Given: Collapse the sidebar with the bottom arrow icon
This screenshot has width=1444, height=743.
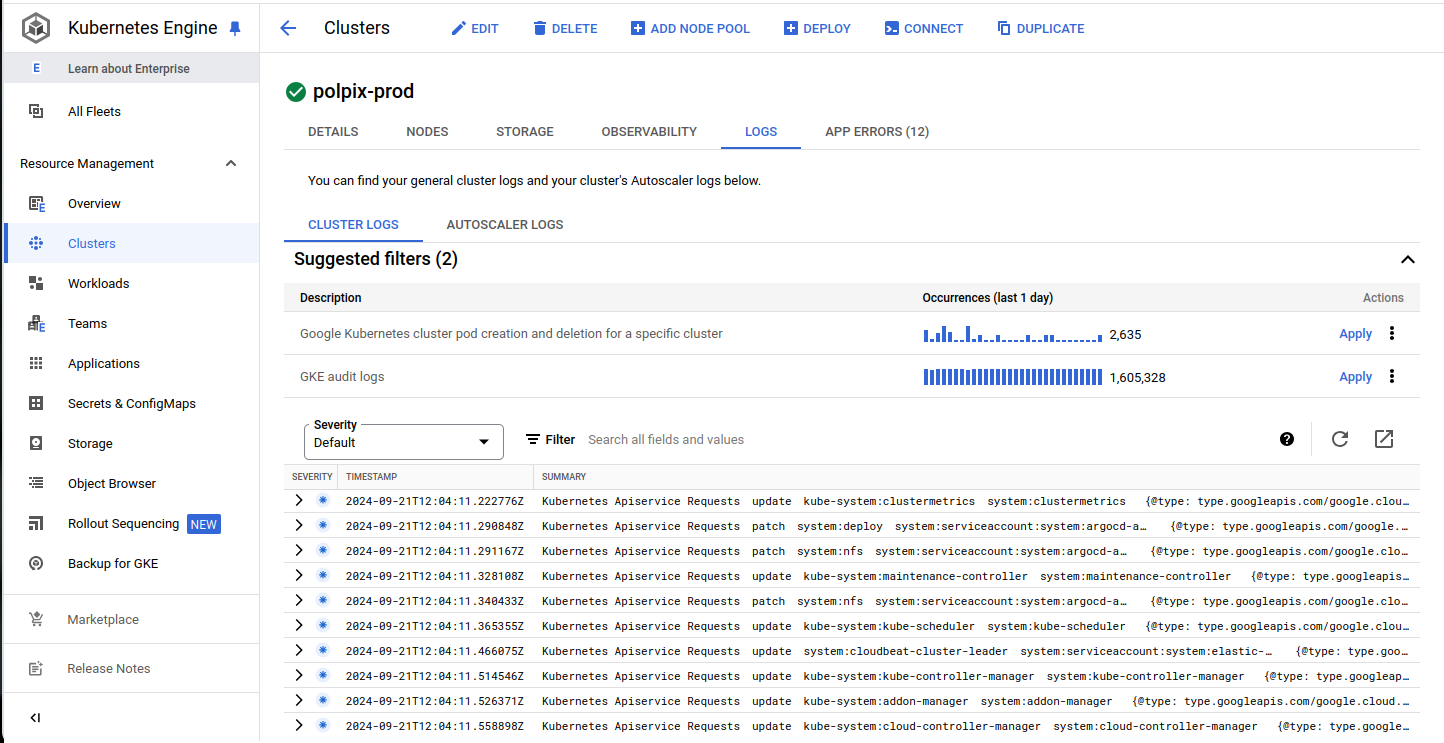Looking at the screenshot, I should (x=35, y=718).
